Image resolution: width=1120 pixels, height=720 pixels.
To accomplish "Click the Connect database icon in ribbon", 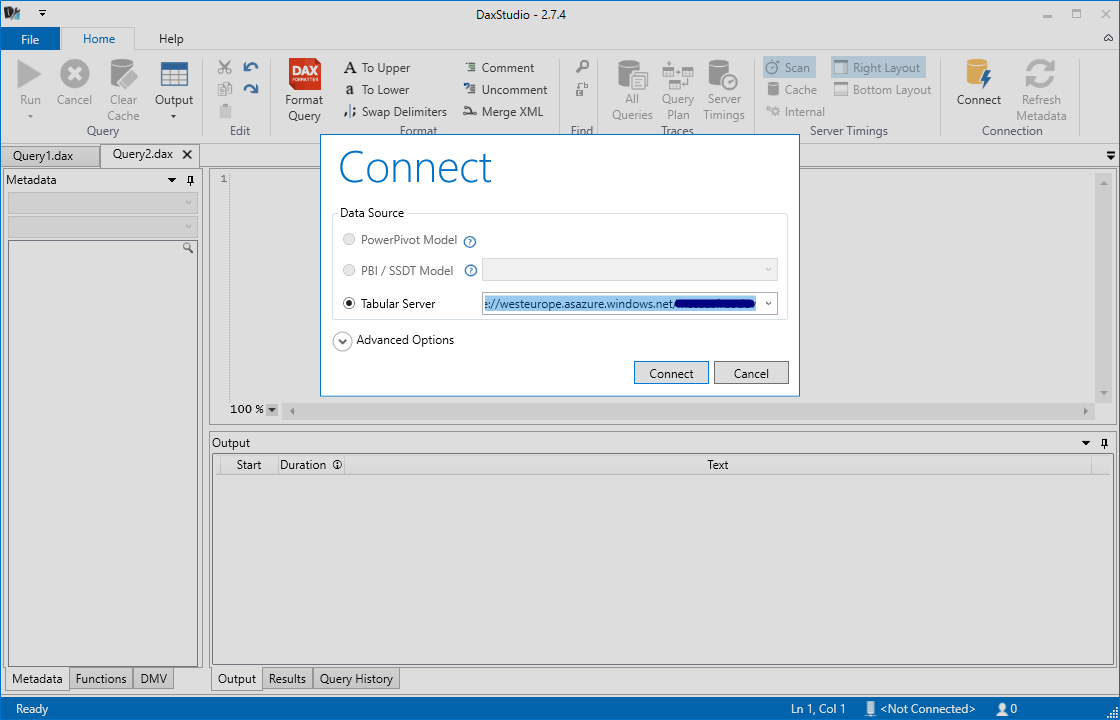I will [979, 74].
